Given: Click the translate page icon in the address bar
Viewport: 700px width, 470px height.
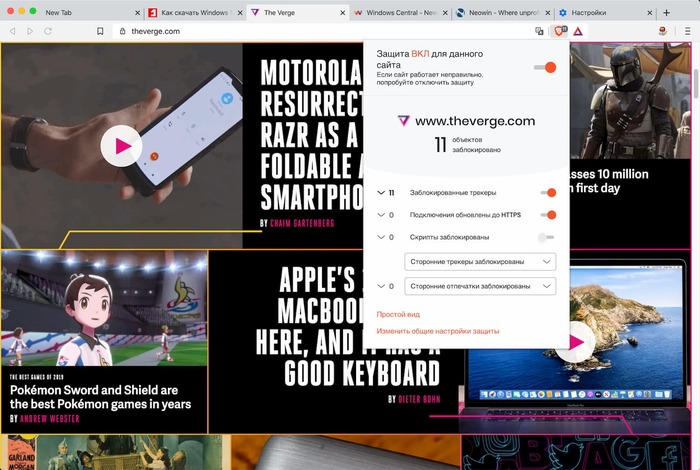Looking at the screenshot, I should 540,31.
